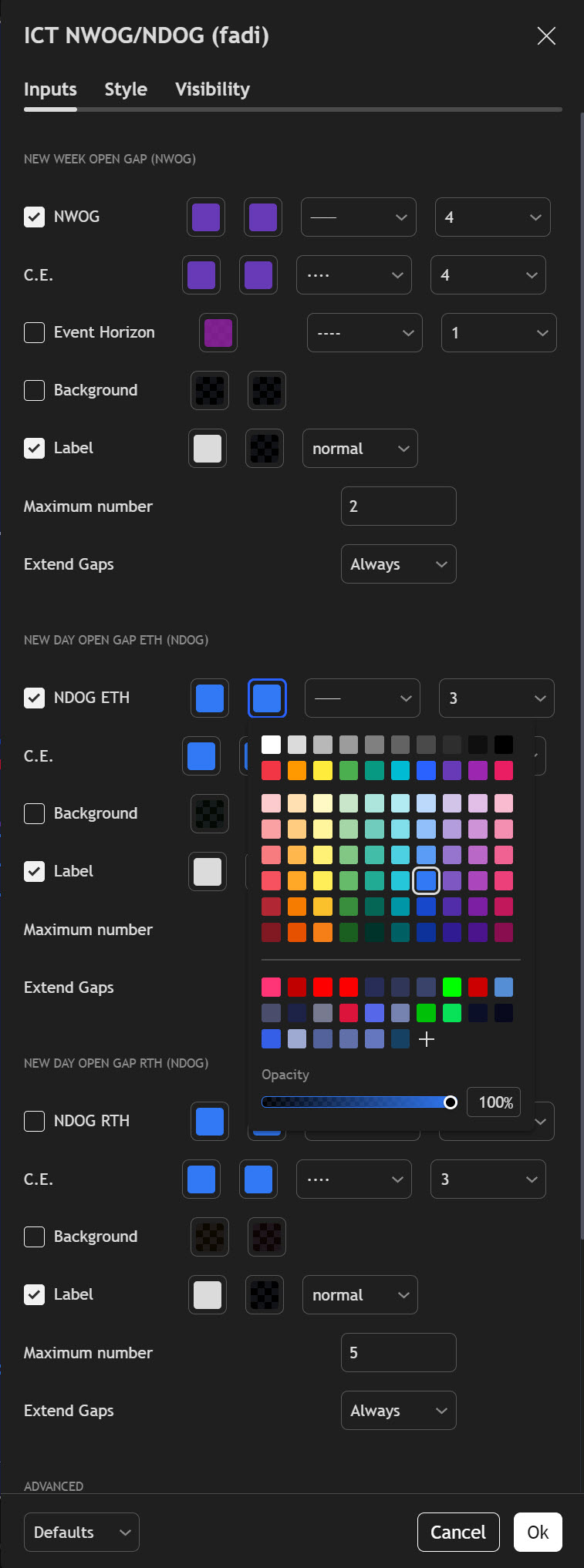Switch to the Style tab
The width and height of the screenshot is (584, 1568).
126,89
